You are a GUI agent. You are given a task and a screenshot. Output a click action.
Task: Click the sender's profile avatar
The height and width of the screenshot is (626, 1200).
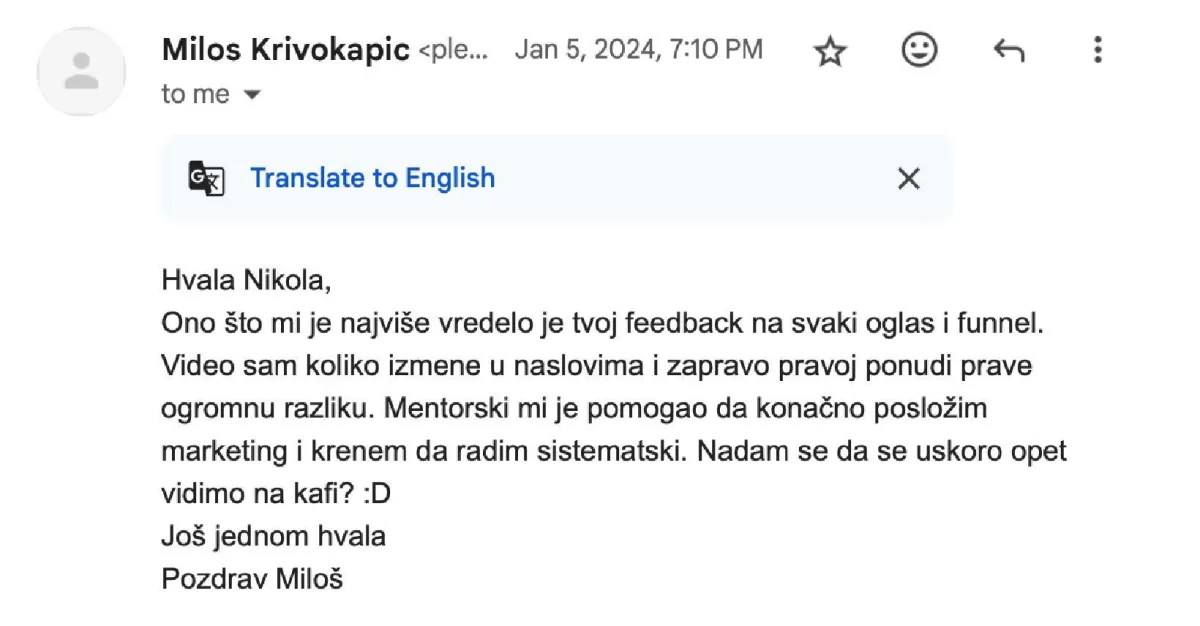tap(81, 71)
